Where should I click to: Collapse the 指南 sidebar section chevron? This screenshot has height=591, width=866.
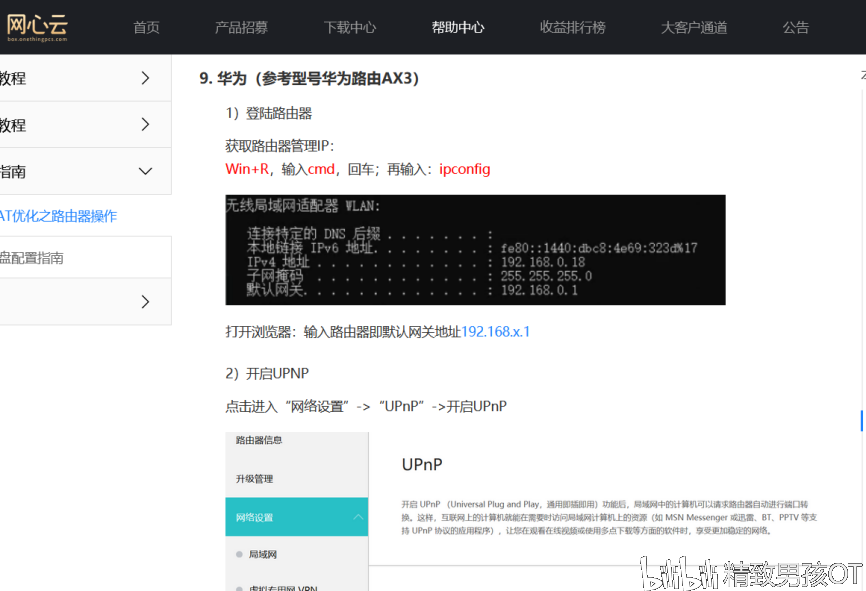click(x=145, y=171)
